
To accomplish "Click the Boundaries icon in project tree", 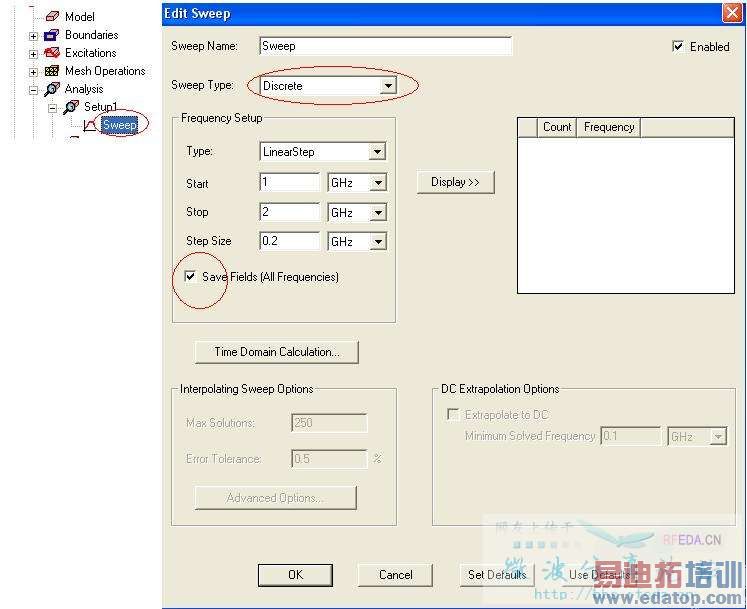I will (x=51, y=35).
